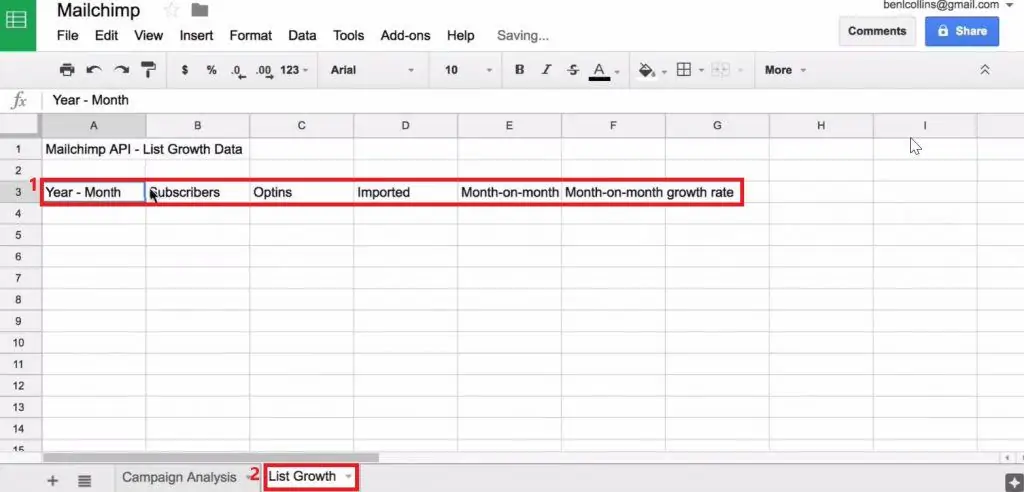Undo the last action
Image resolution: width=1024 pixels, height=492 pixels.
(x=94, y=70)
